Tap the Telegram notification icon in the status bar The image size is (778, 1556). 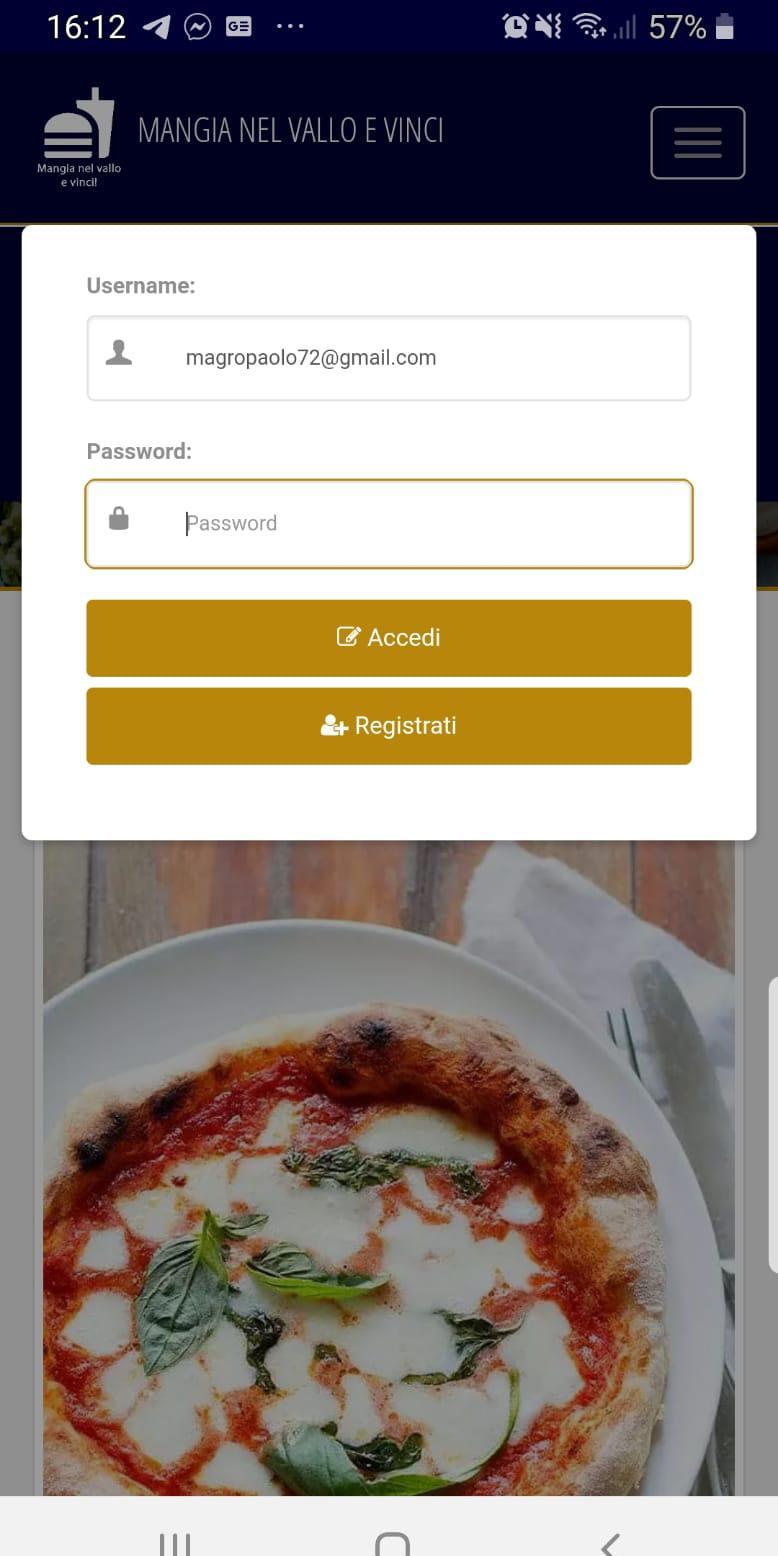click(x=156, y=27)
